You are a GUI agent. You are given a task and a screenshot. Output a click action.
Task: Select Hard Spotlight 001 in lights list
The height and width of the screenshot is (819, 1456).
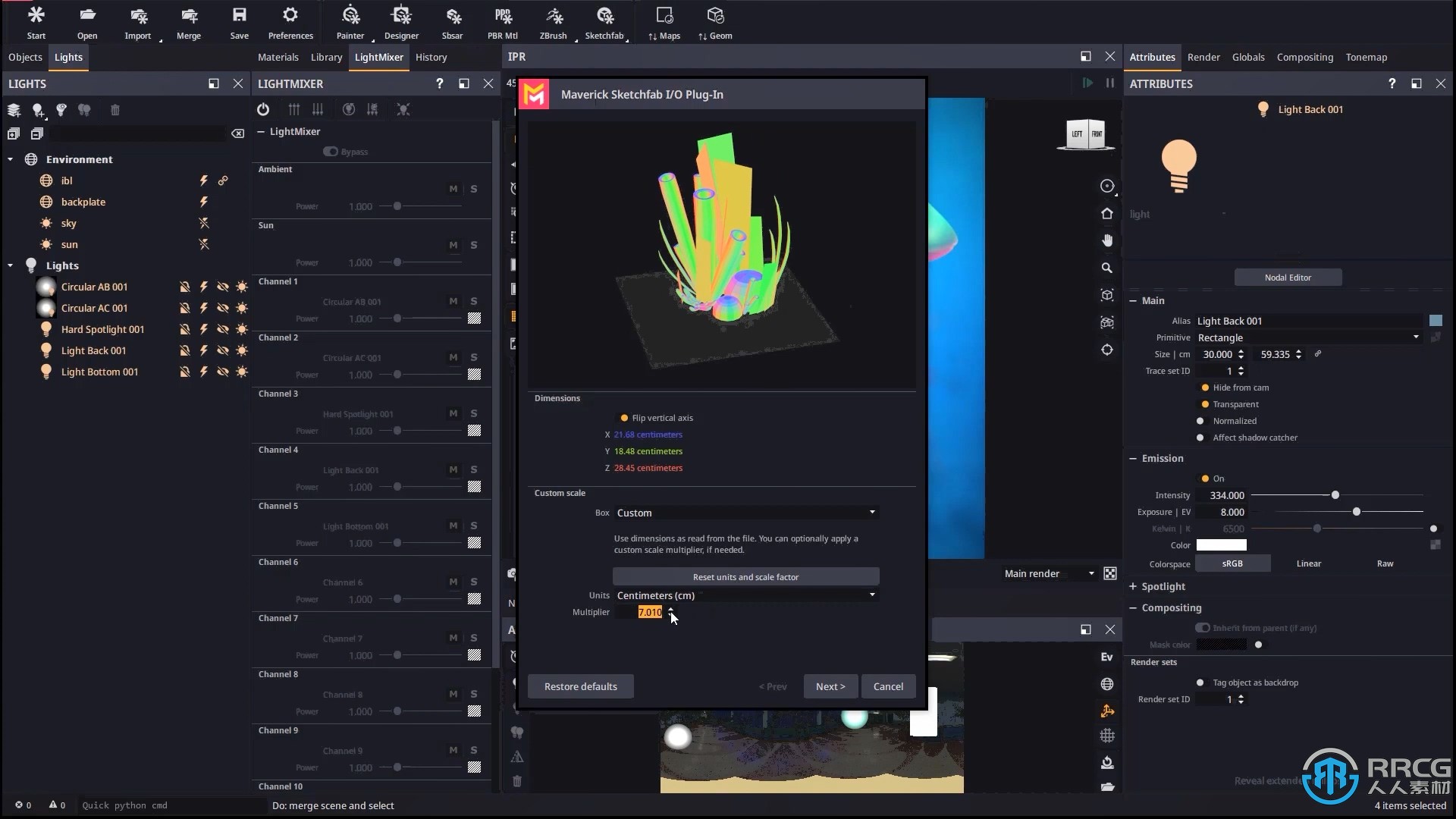(102, 329)
